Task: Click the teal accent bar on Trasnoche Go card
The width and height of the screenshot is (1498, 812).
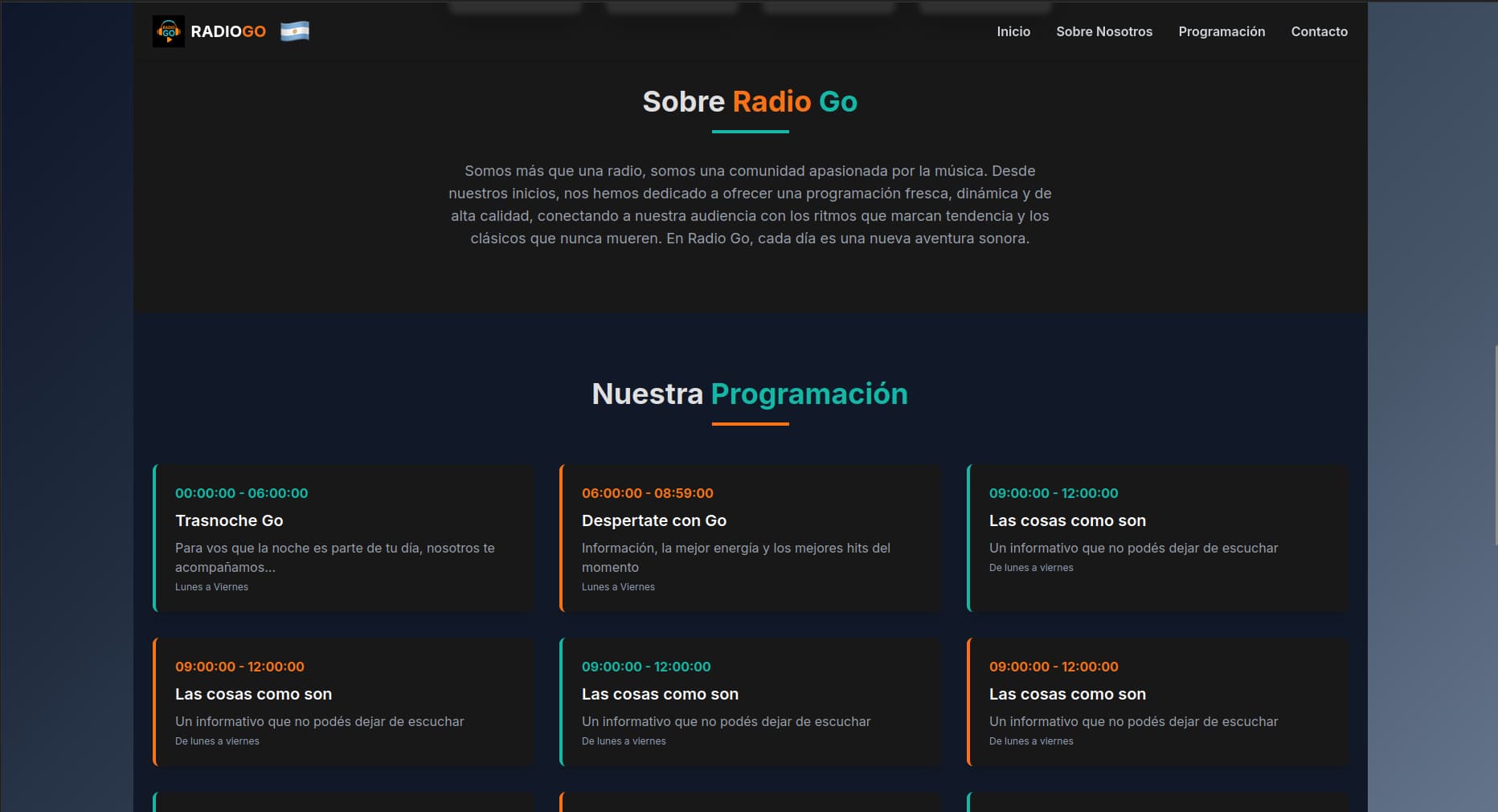Action: (x=154, y=538)
